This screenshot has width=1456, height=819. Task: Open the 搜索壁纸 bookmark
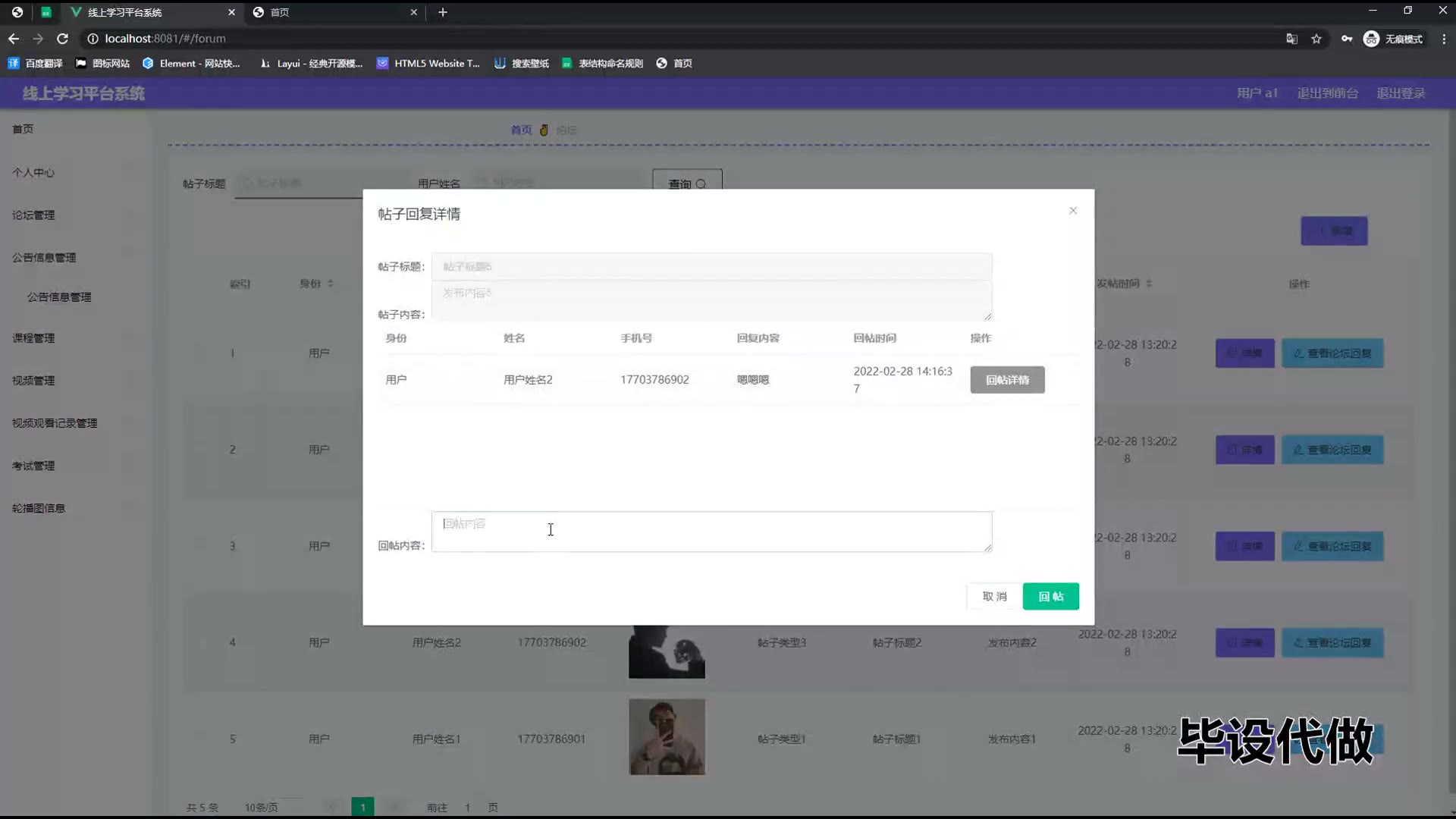pos(522,64)
